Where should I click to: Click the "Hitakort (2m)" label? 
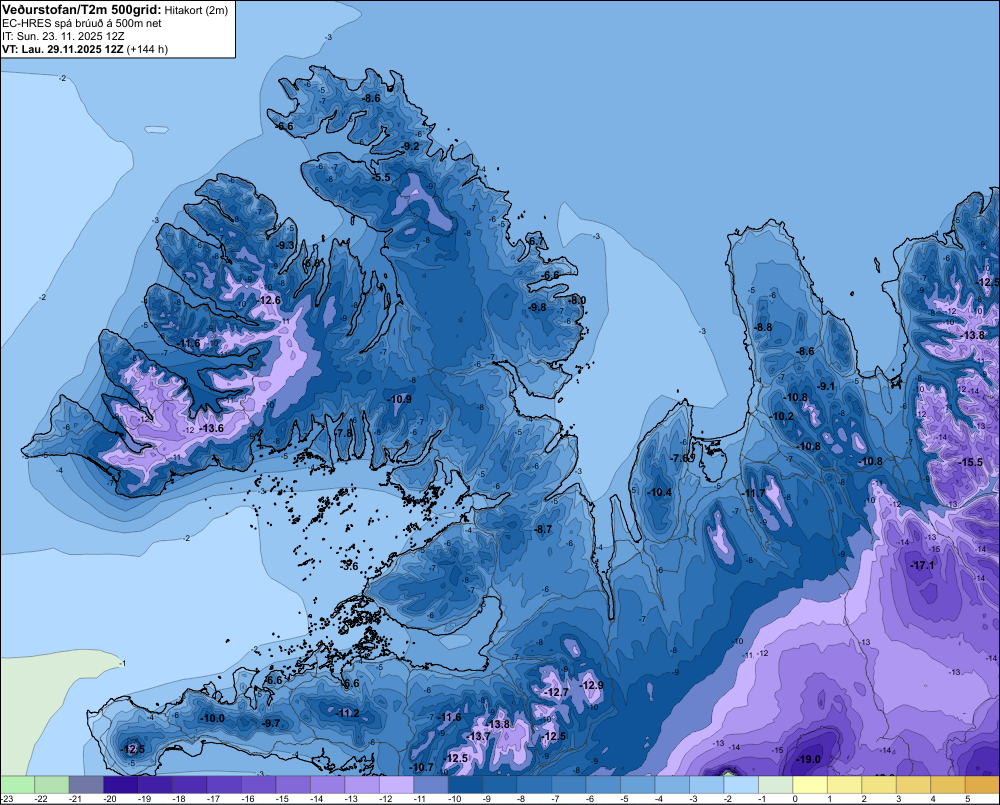(x=197, y=11)
